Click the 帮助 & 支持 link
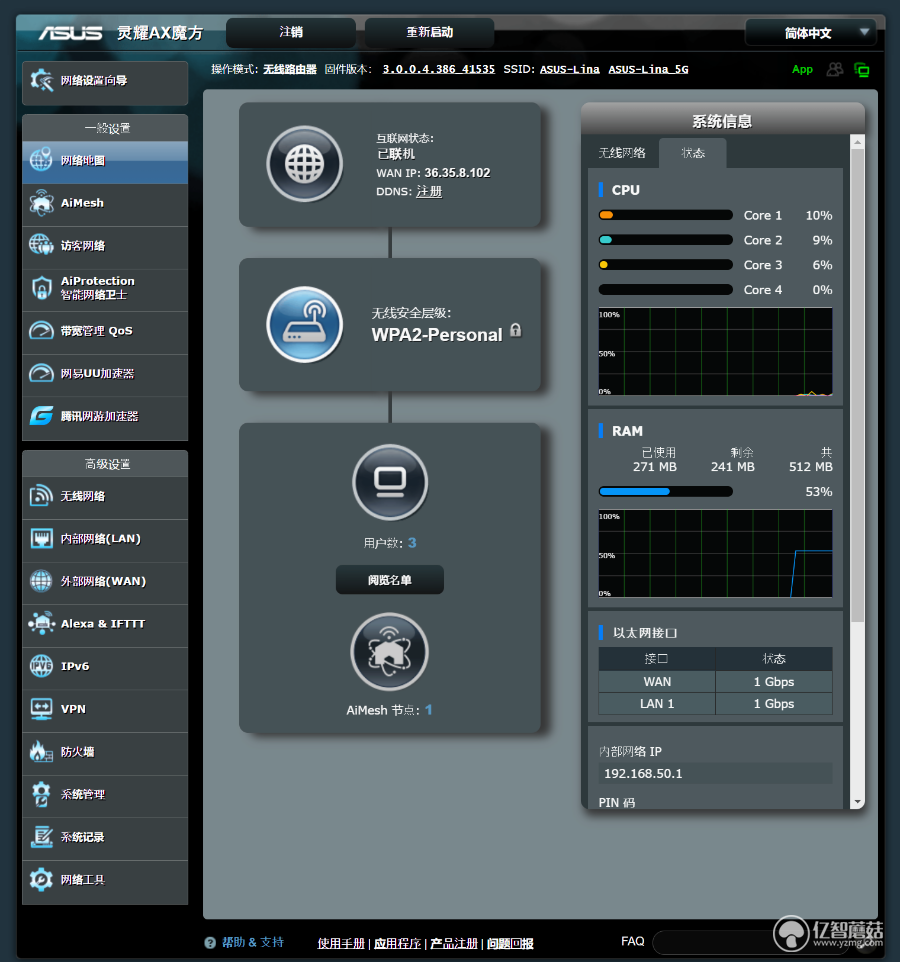This screenshot has width=900, height=962. tap(253, 942)
